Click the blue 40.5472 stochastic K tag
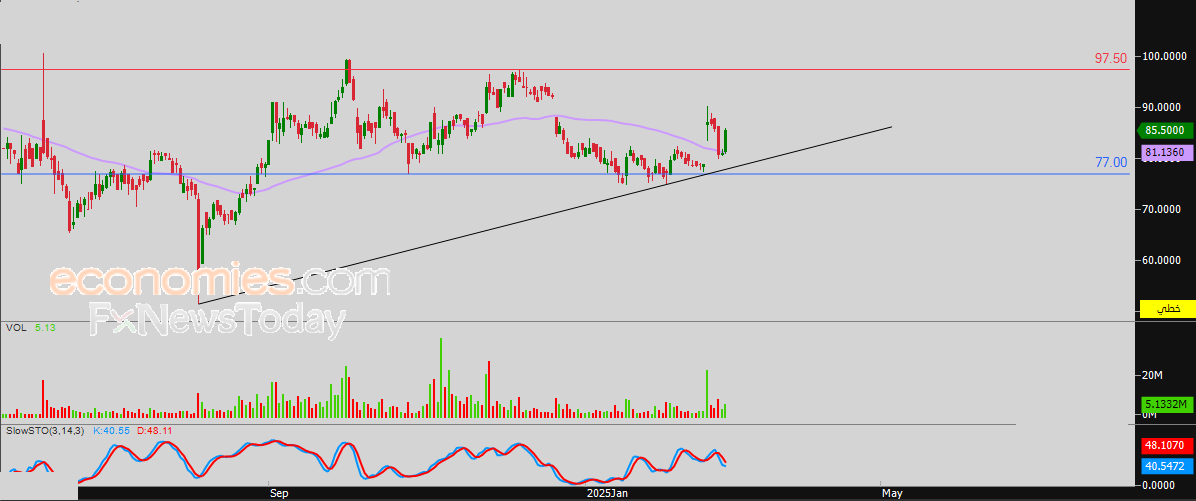Viewport: 1196px width, 501px height. point(1164,466)
